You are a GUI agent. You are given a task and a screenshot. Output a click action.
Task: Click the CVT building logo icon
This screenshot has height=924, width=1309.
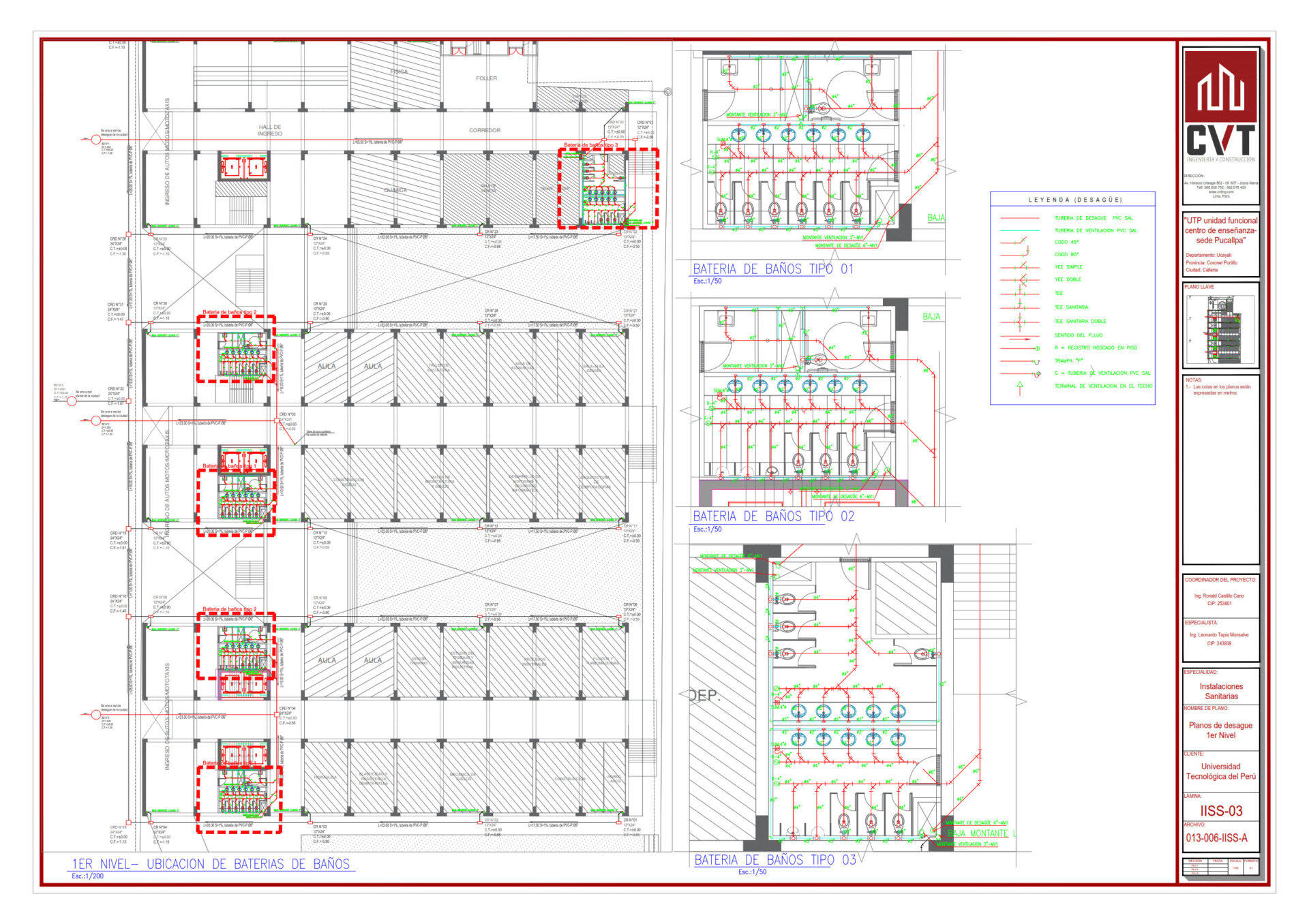[1220, 87]
